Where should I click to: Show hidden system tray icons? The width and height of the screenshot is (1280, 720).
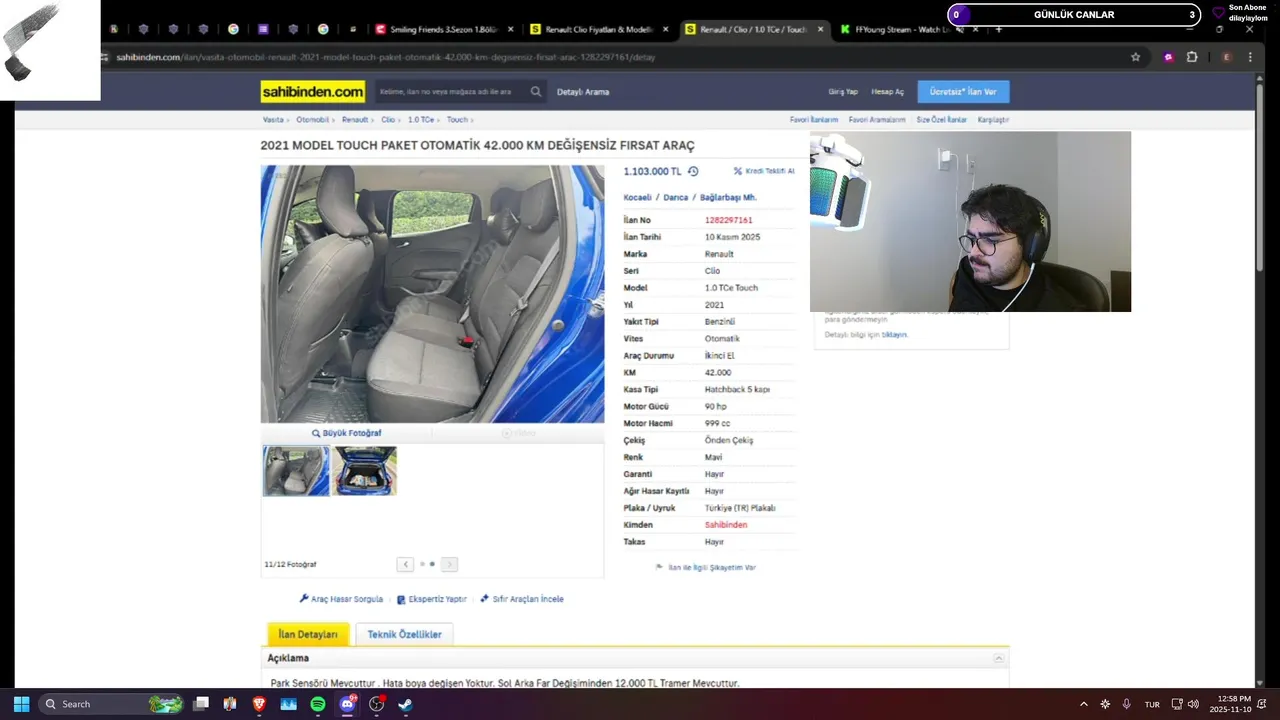point(1083,704)
